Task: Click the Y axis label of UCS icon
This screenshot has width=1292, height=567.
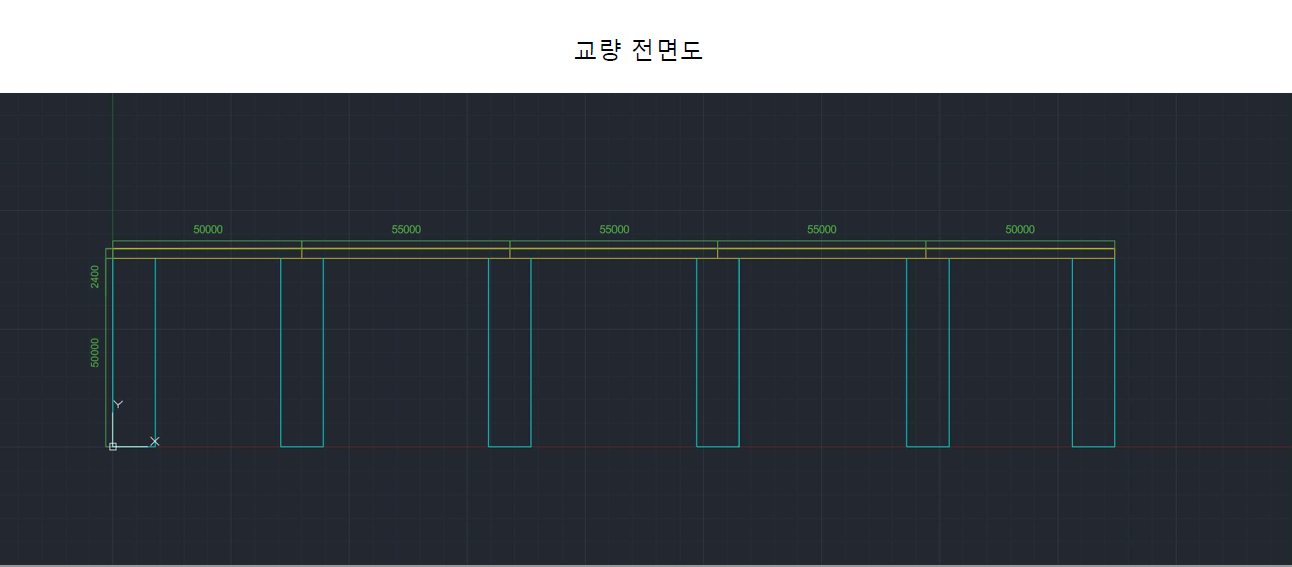Action: pos(118,404)
